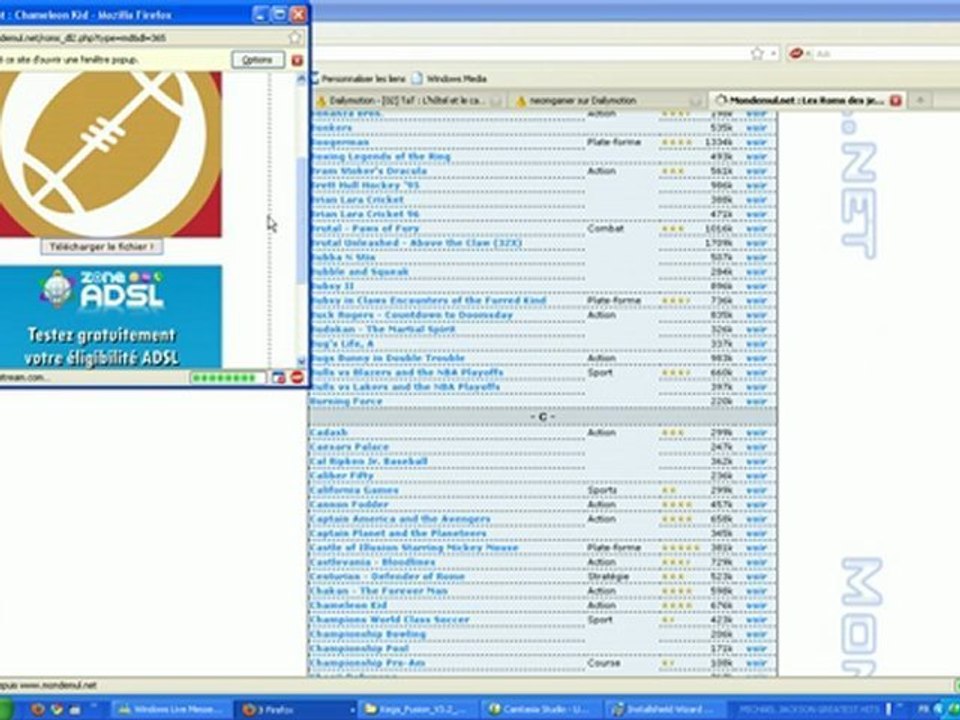The width and height of the screenshot is (960, 720).
Task: Open Windows Live Messenger from taskbar
Action: (x=170, y=710)
